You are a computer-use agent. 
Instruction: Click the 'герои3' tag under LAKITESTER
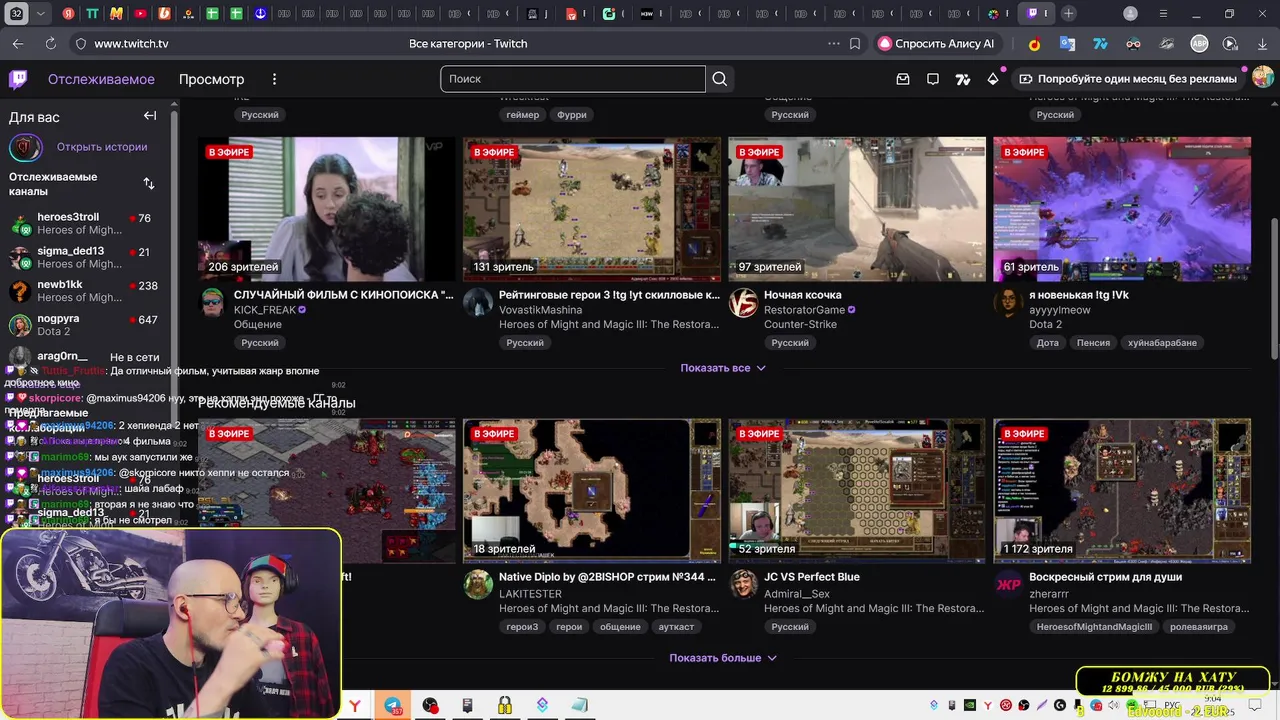point(522,627)
